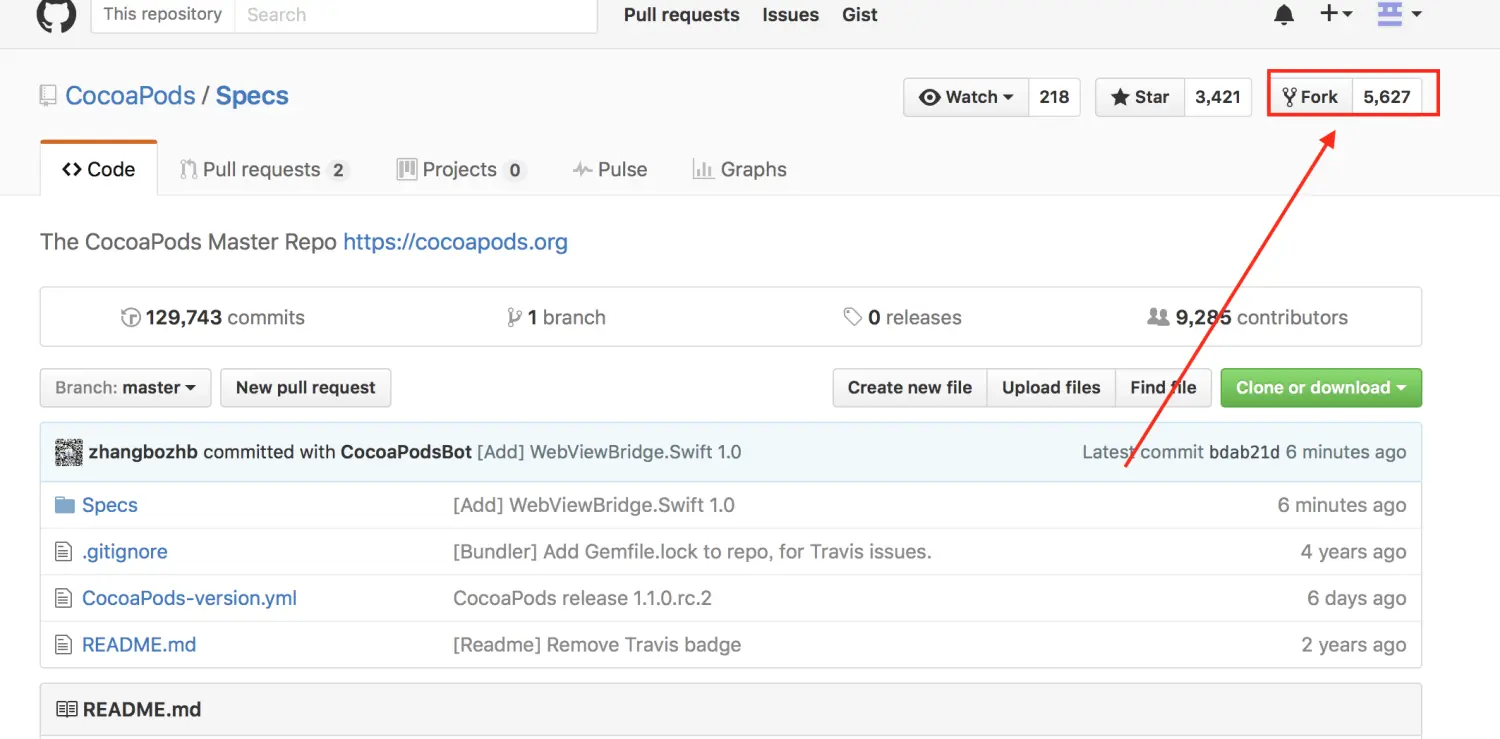Screen dimensions: 1500x739
Task: Click the Upload files button
Action: point(1051,388)
